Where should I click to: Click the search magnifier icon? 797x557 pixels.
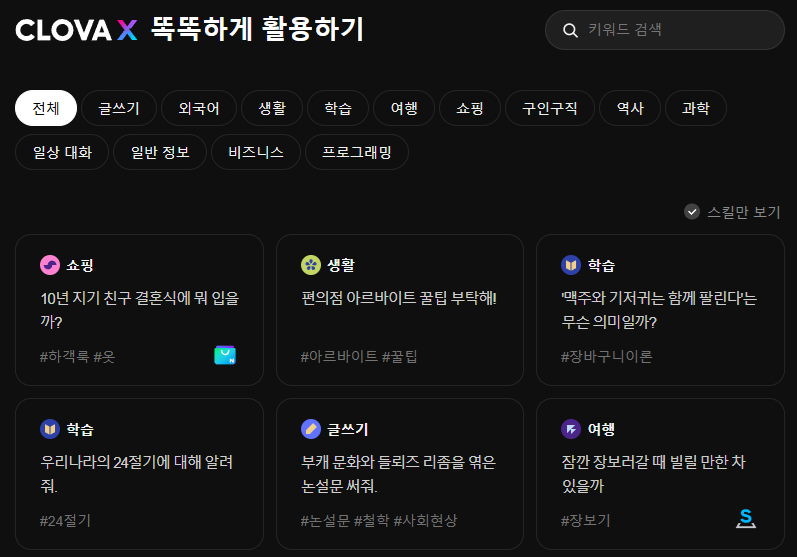coord(571,30)
